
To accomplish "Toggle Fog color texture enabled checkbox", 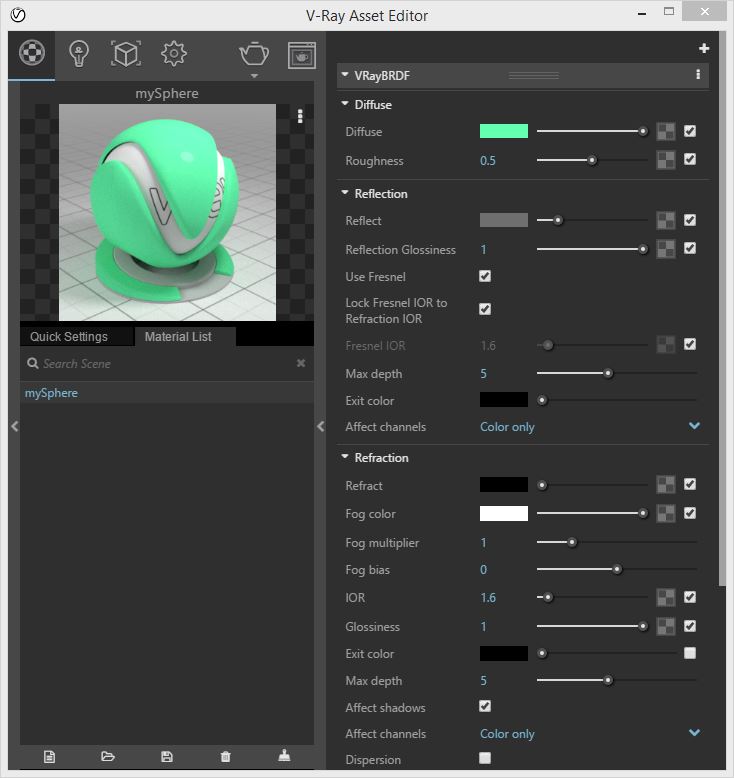I will coord(690,513).
